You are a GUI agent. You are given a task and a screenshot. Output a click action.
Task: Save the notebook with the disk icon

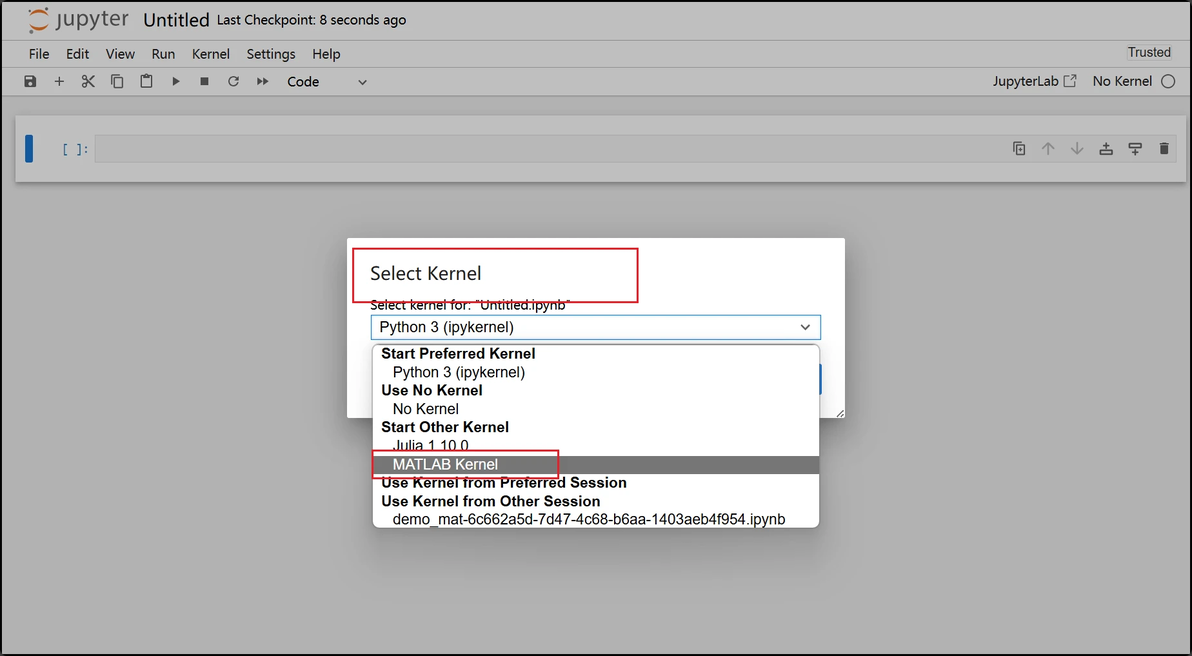pyautogui.click(x=30, y=82)
